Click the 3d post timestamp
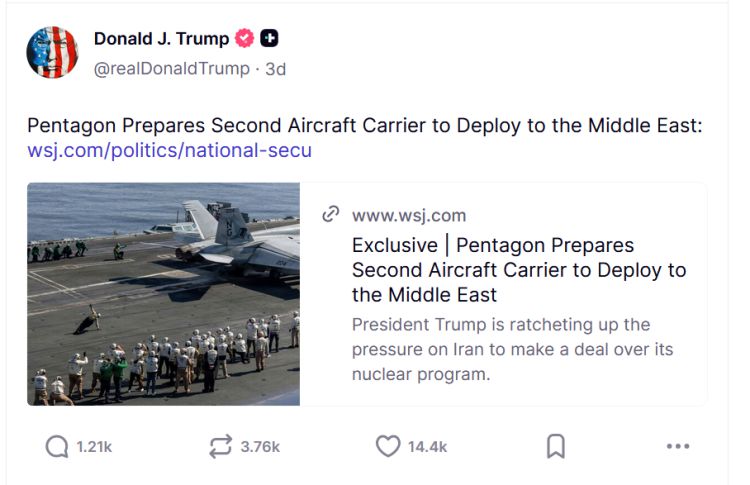 click(x=275, y=68)
